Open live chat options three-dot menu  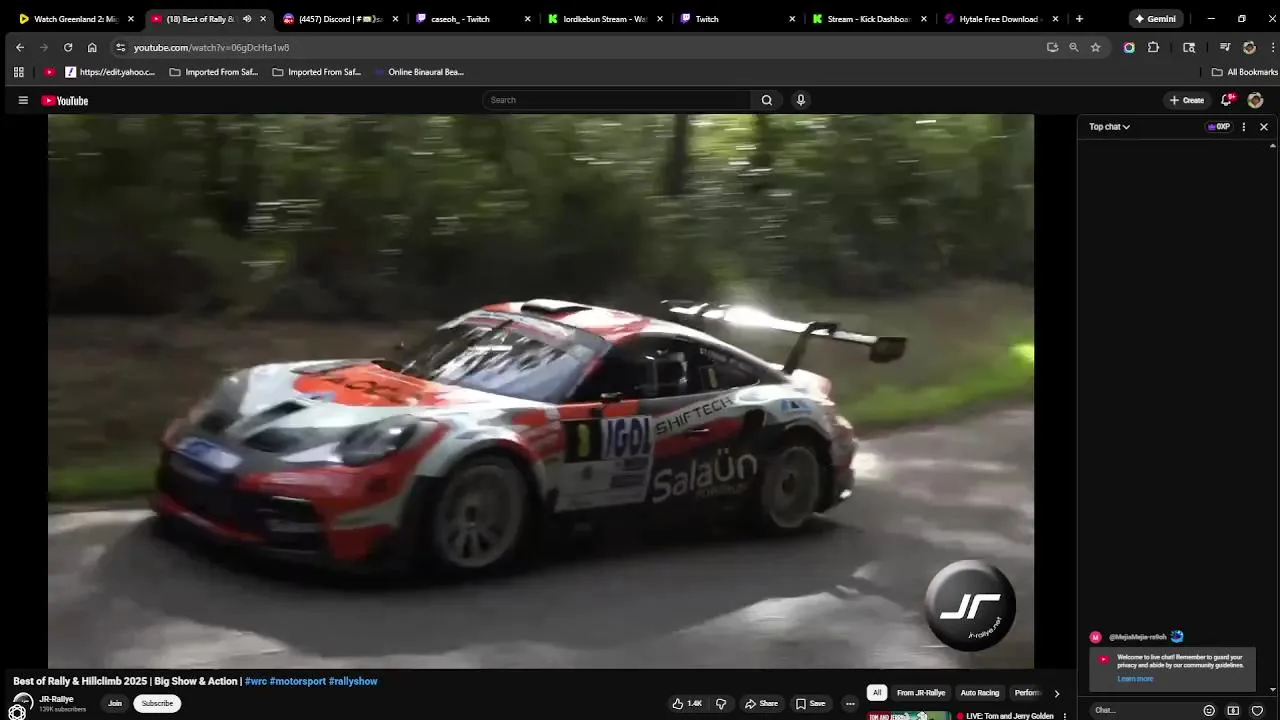[x=1244, y=127]
